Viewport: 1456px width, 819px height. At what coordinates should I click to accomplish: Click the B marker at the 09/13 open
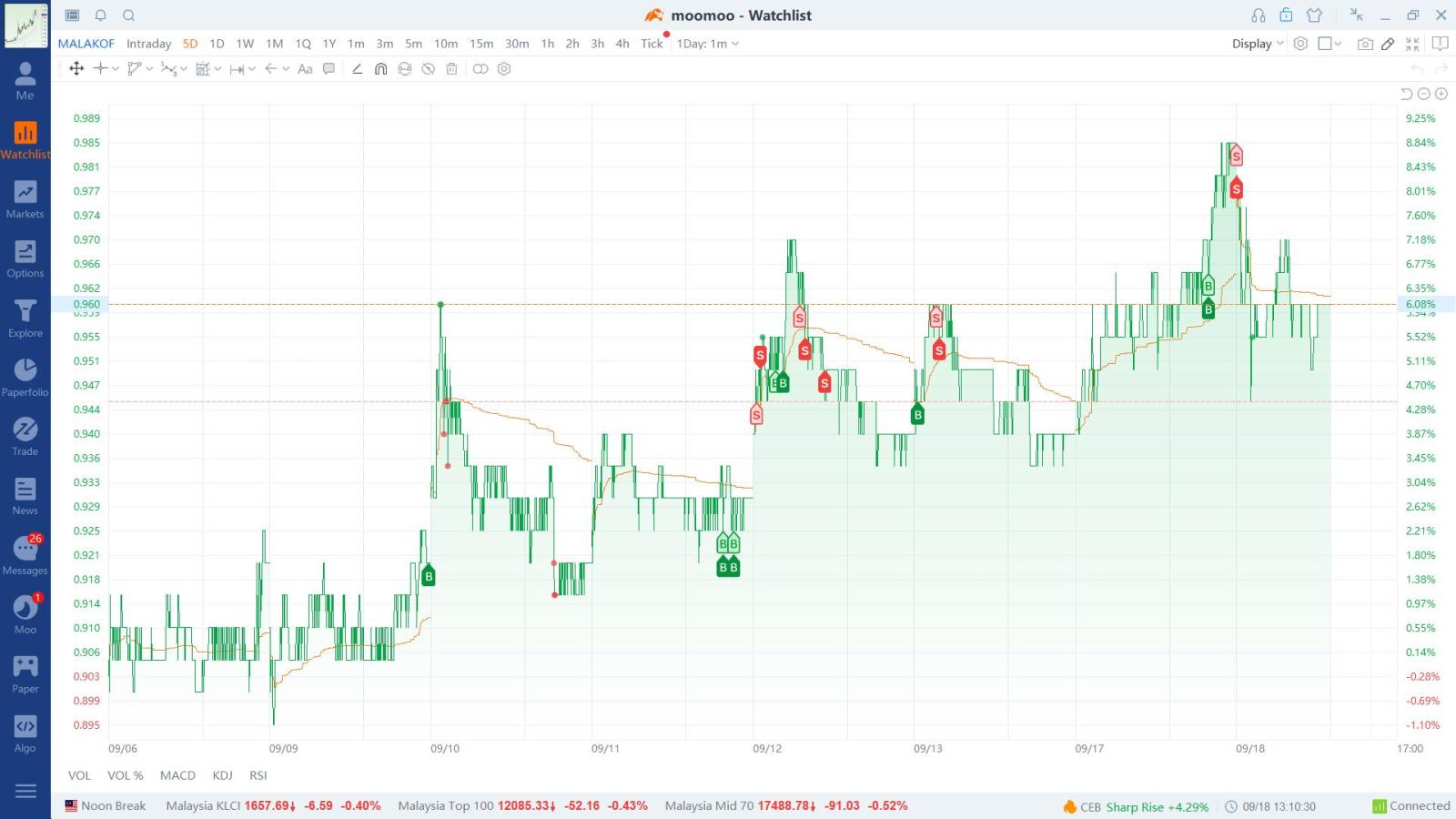(x=917, y=415)
